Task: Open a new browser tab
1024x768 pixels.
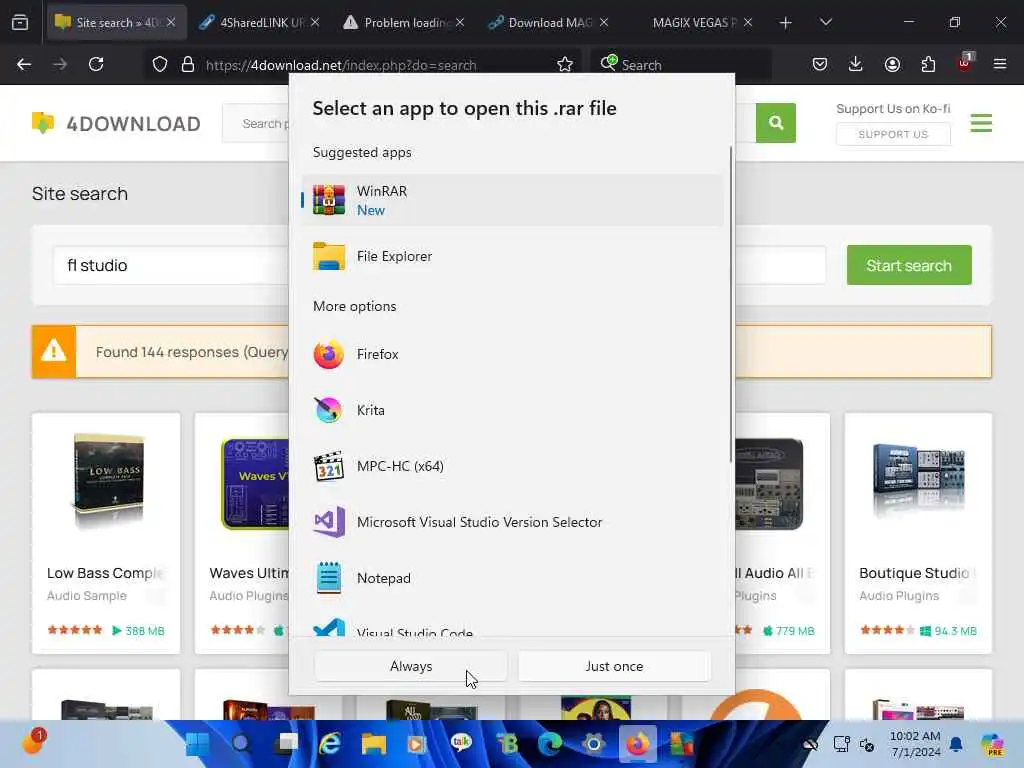Action: [786, 23]
